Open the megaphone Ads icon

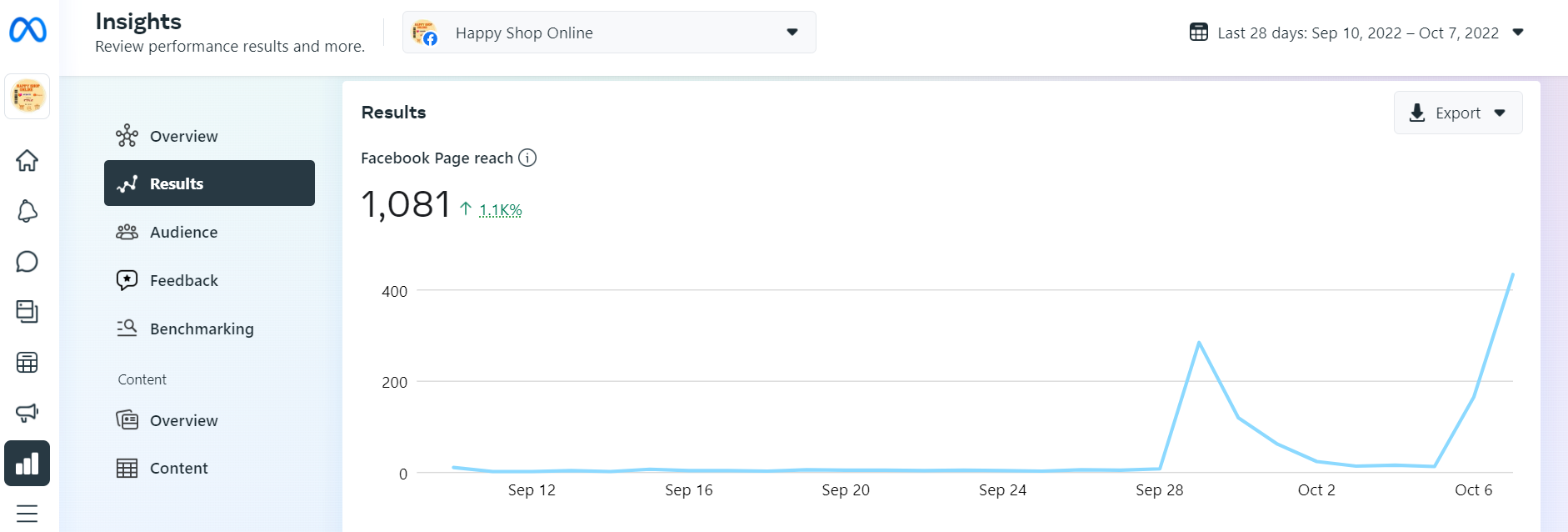pos(27,413)
